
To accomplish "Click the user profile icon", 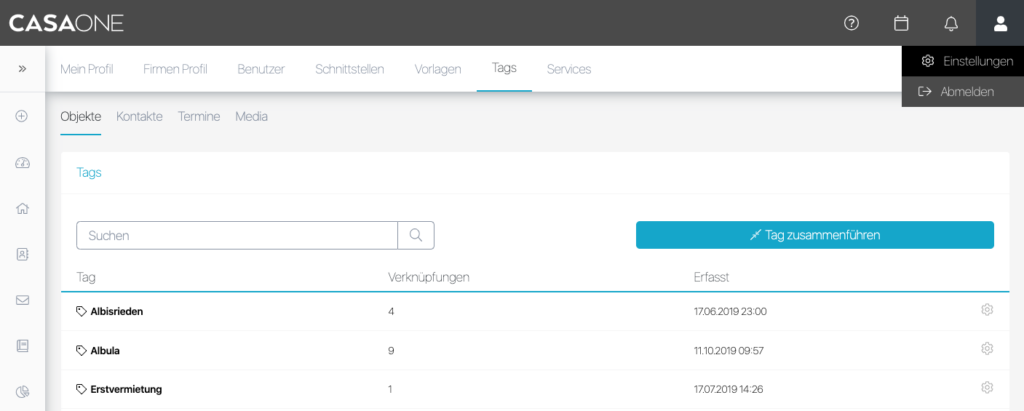I will (1000, 23).
